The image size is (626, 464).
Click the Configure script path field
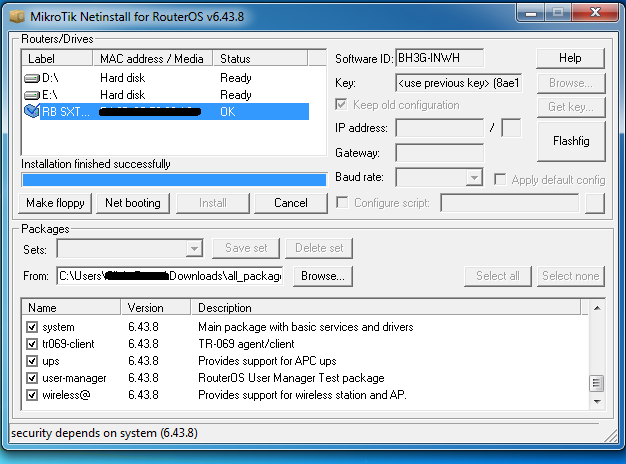click(510, 203)
